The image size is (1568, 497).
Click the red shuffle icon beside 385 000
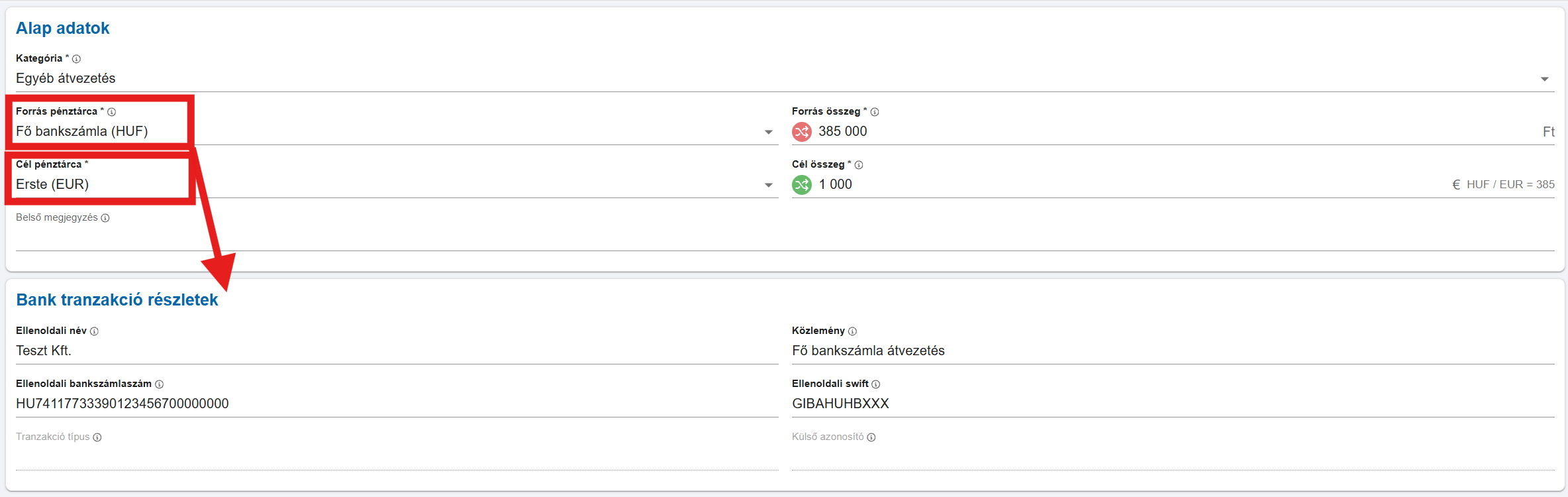pyautogui.click(x=802, y=132)
